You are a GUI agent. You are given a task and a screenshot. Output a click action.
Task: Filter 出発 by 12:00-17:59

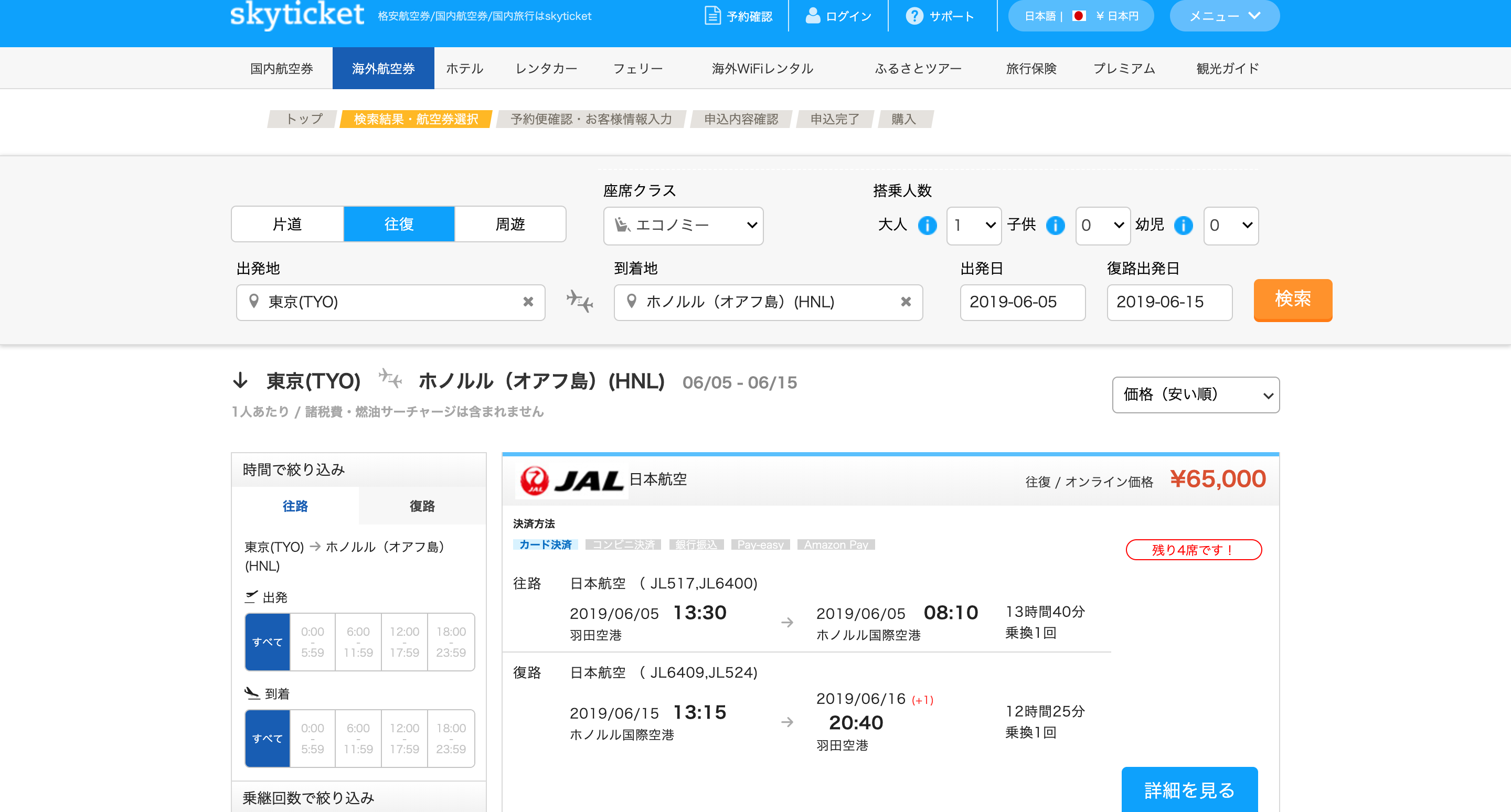pos(405,642)
